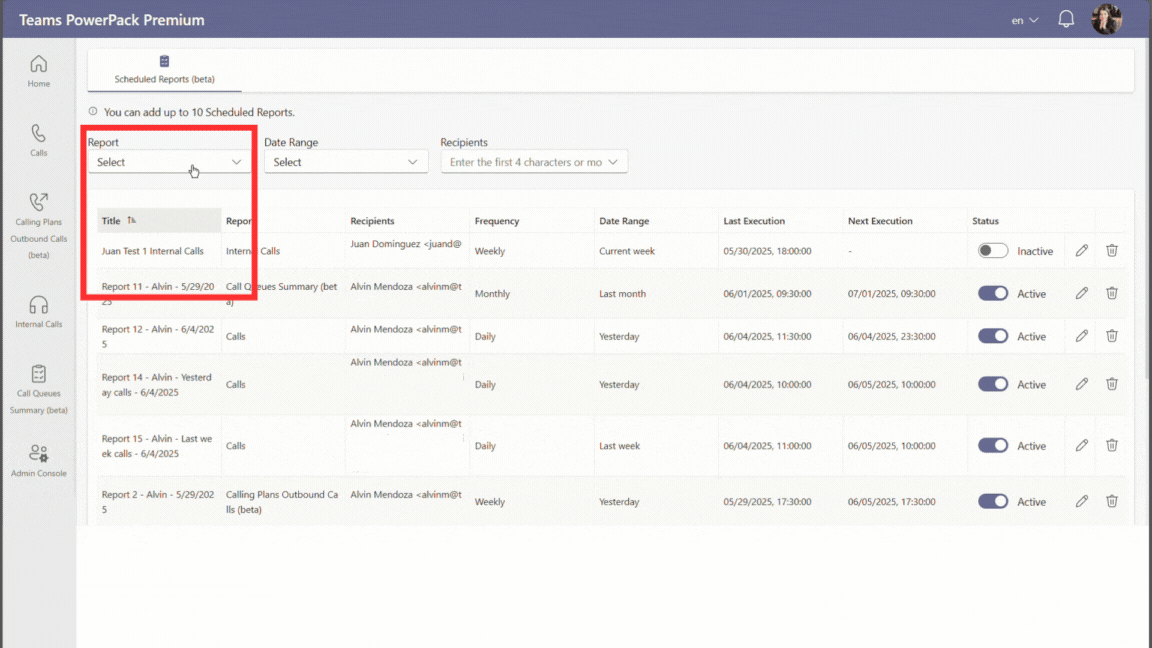This screenshot has width=1152, height=648.
Task: Open the notifications bell
Action: point(1066,19)
